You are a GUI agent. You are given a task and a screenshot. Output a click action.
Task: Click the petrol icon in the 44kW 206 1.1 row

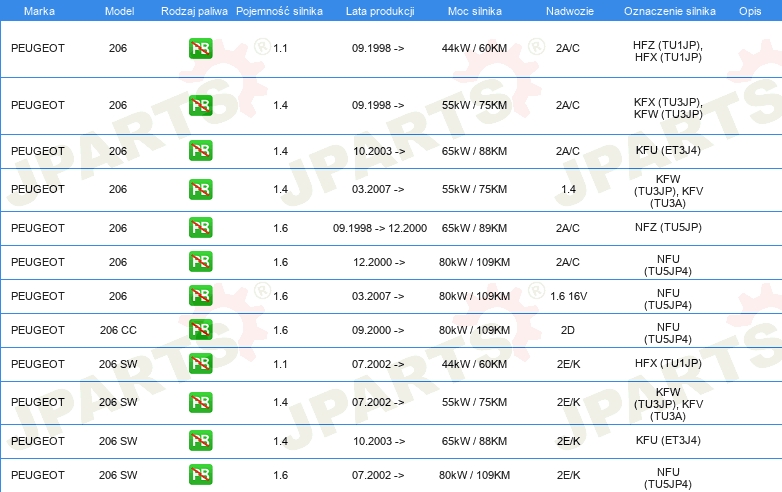point(200,48)
